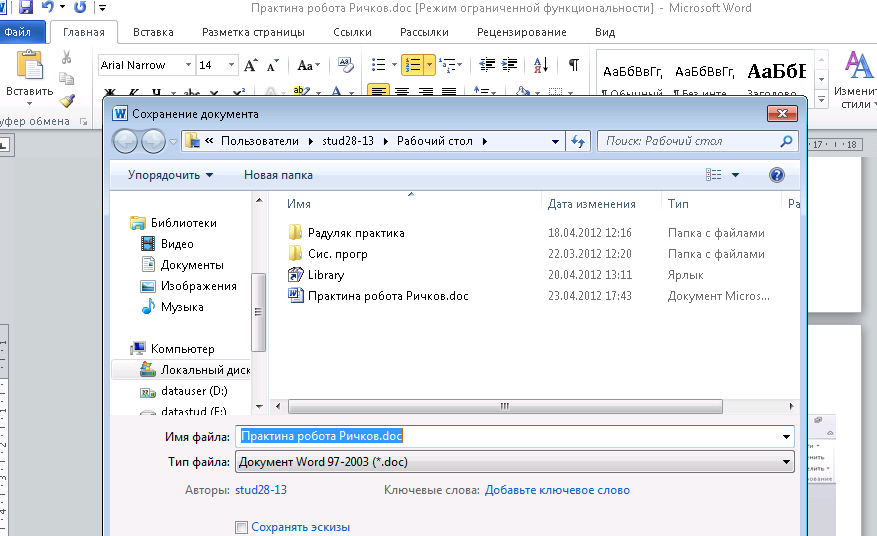Screen dimensions: 877x536
Task: Click the blue Help question mark icon
Action: point(777,175)
